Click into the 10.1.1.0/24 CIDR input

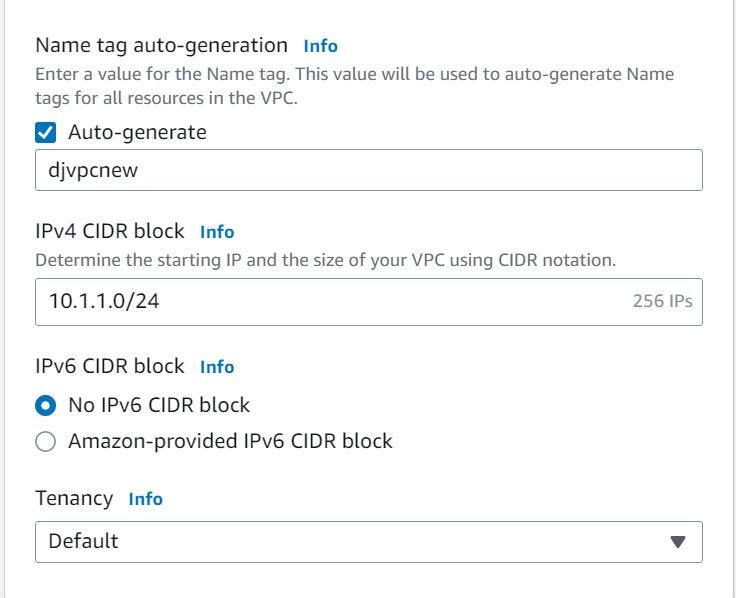(x=330, y=301)
